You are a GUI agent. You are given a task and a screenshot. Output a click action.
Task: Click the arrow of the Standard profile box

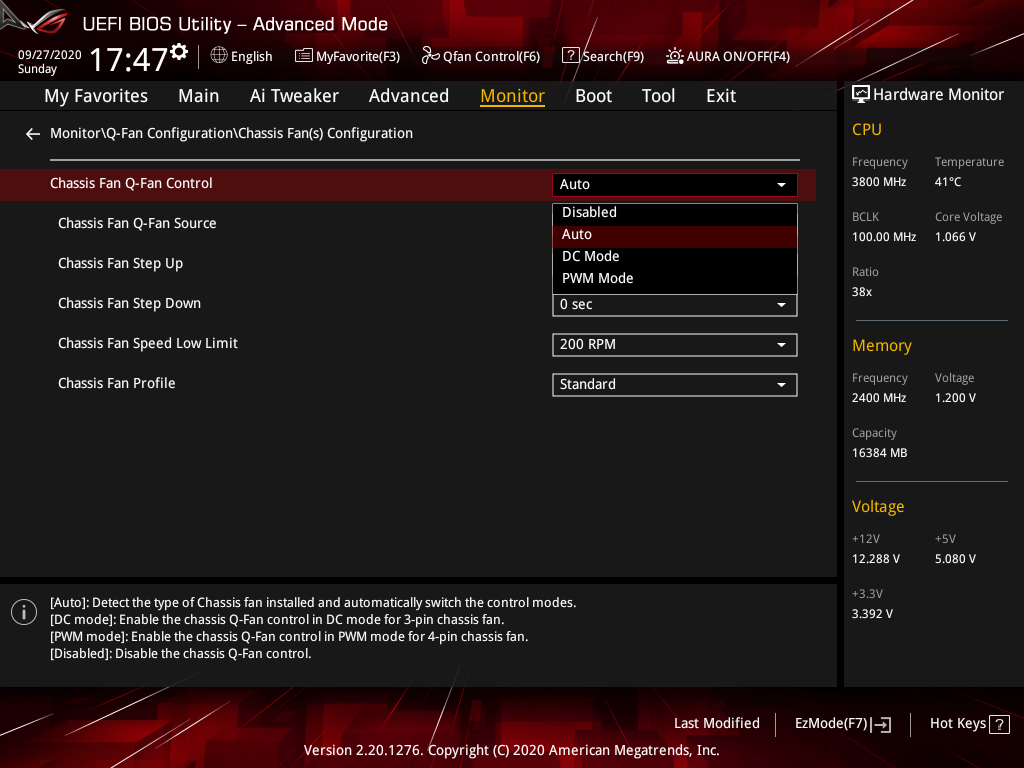click(x=781, y=385)
